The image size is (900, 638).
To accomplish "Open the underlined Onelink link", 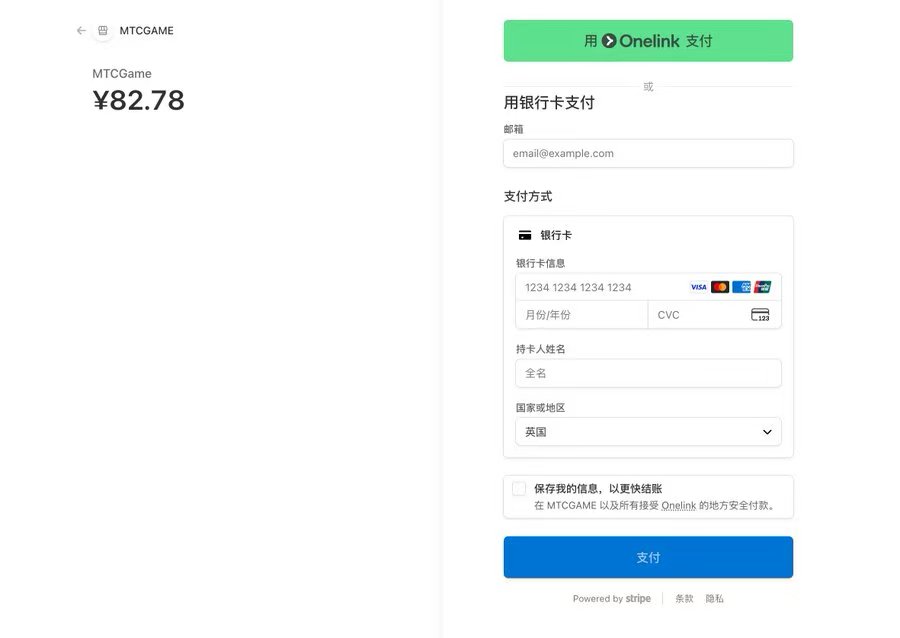I will (x=678, y=505).
